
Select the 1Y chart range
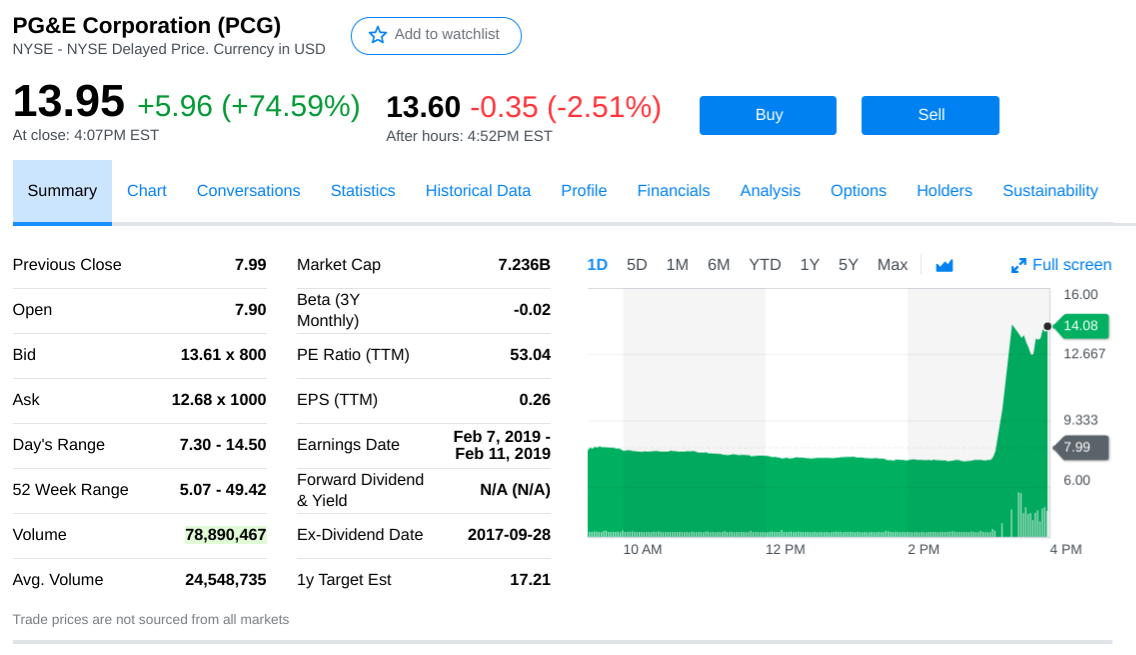tap(810, 265)
